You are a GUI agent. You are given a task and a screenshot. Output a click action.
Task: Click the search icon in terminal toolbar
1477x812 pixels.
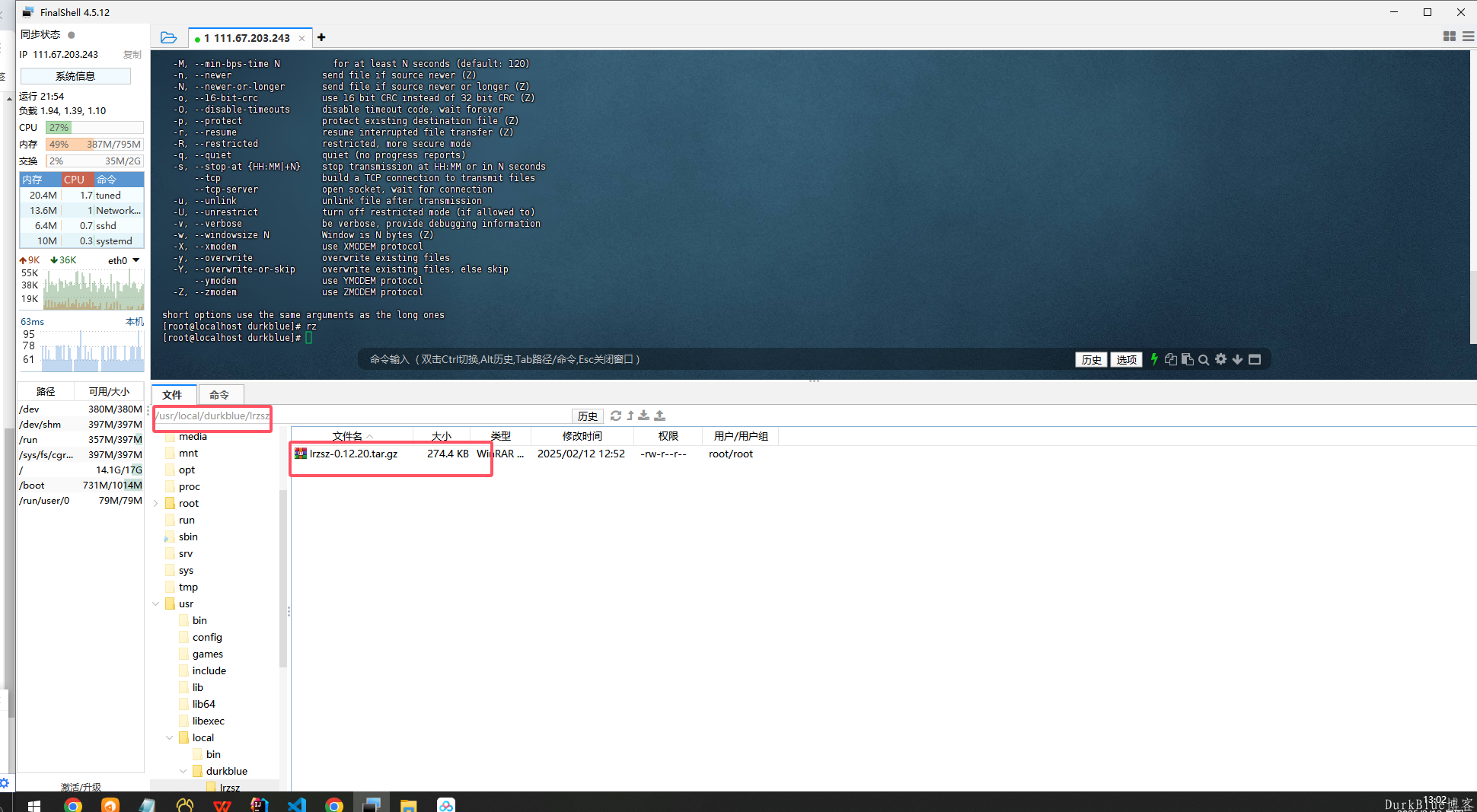1204,360
